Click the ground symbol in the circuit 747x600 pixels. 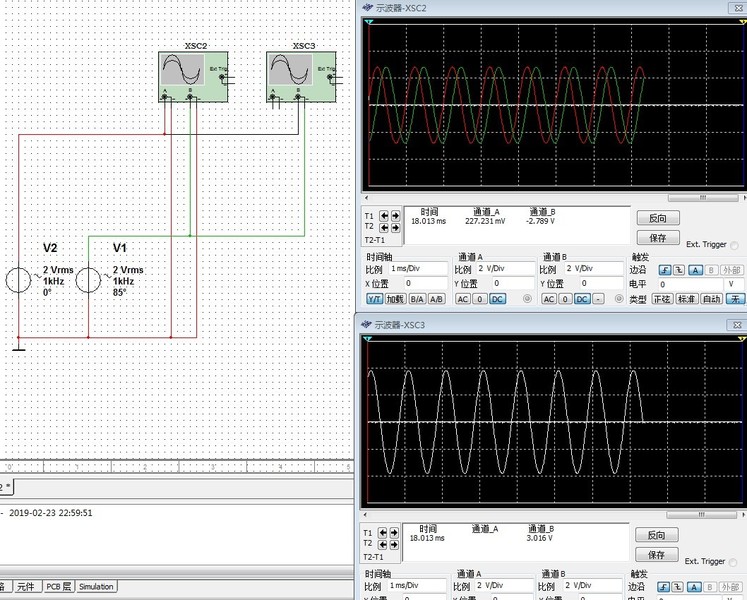[x=18, y=347]
